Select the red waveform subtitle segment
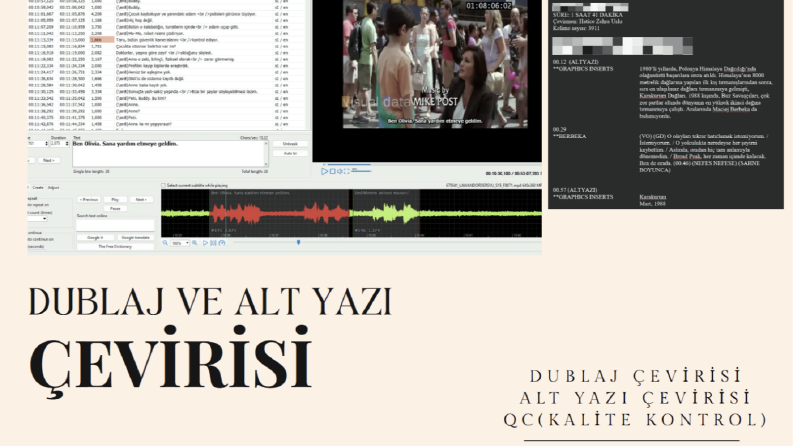This screenshot has height=446, width=793. (x=279, y=213)
